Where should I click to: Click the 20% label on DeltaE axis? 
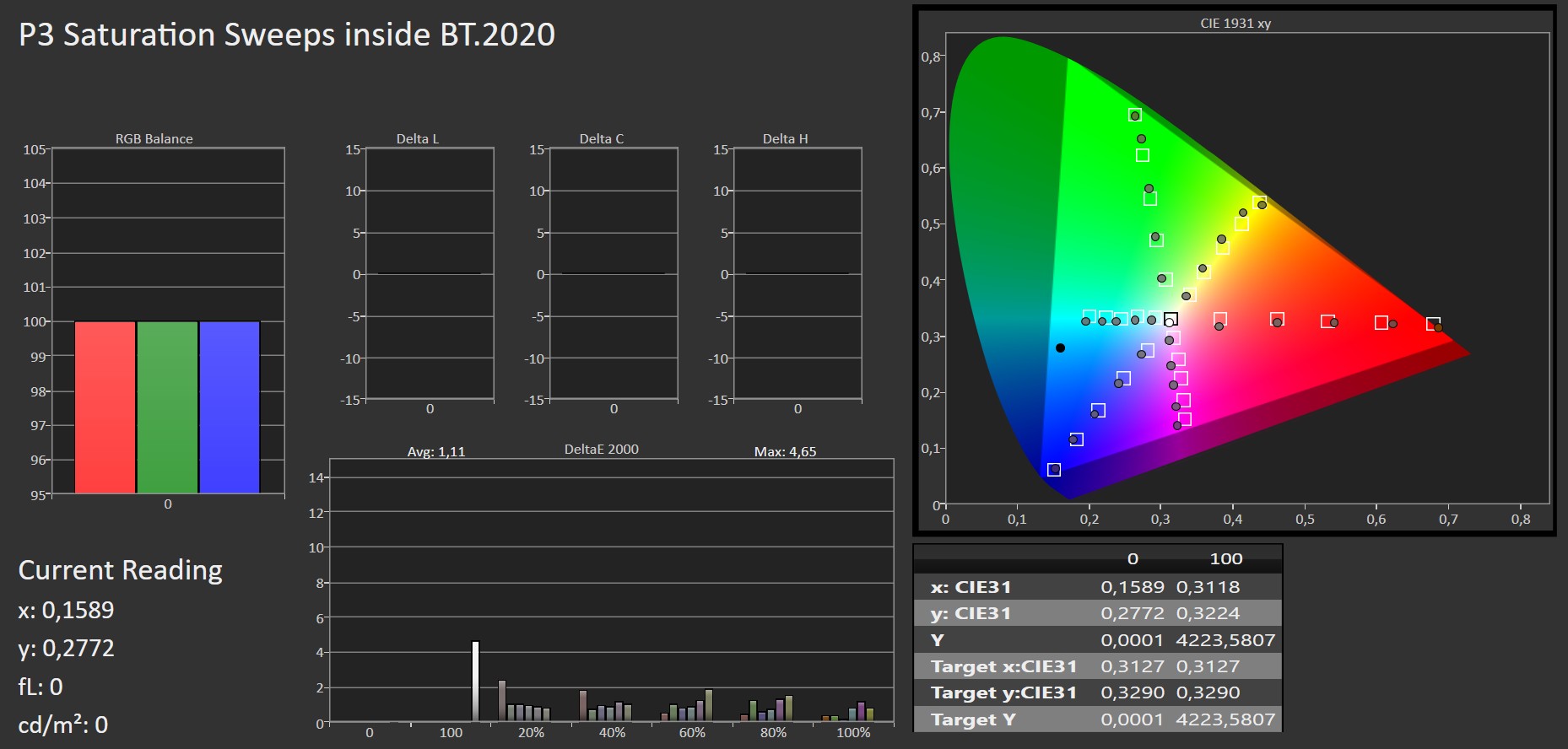click(531, 733)
